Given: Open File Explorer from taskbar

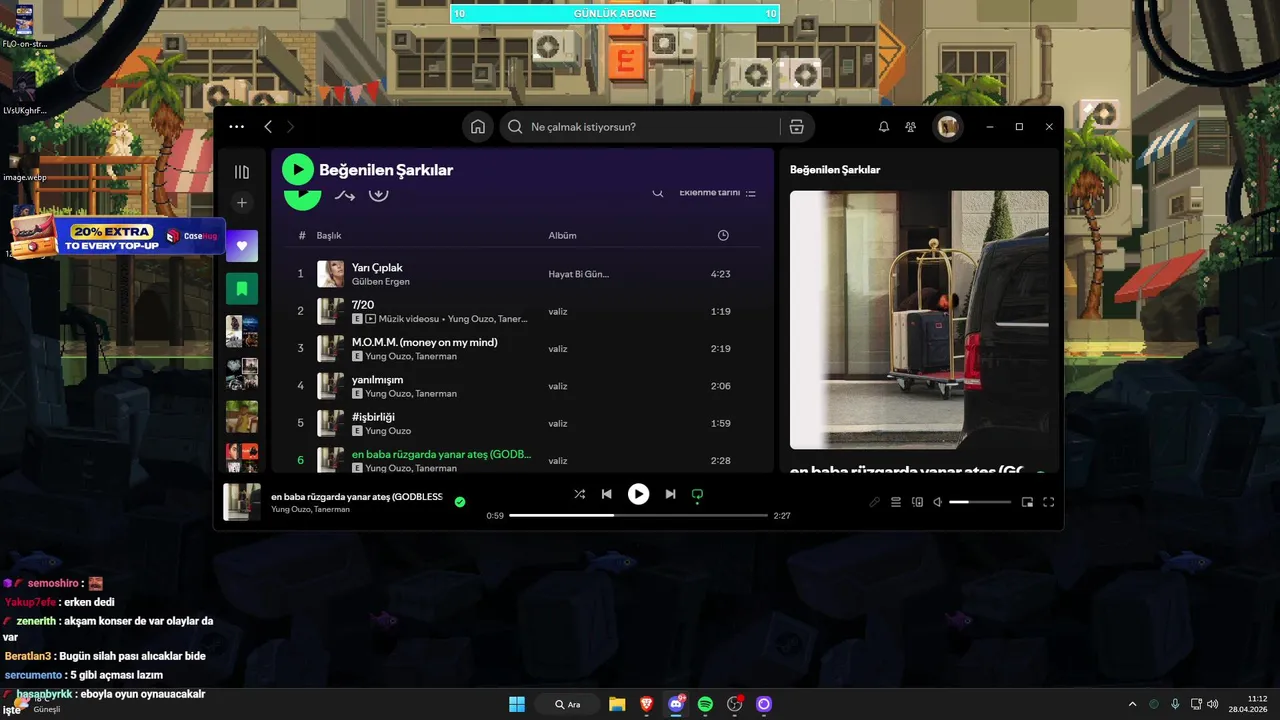Looking at the screenshot, I should (617, 704).
